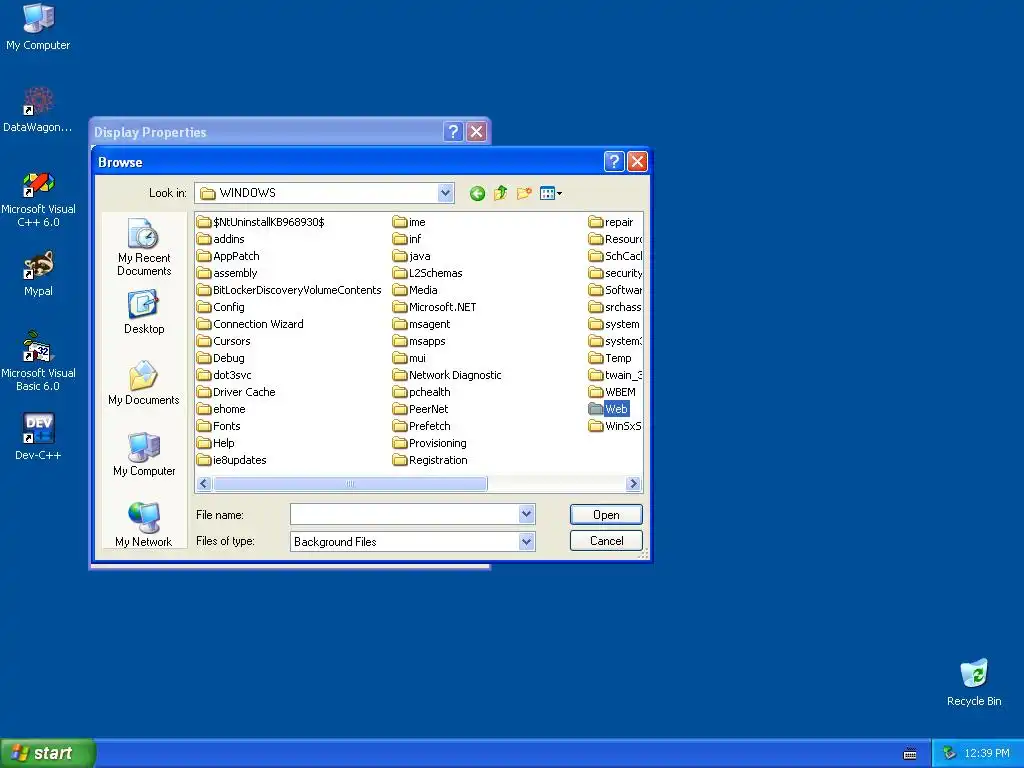Image resolution: width=1024 pixels, height=768 pixels.
Task: Select the Provisioning folder
Action: tap(430, 443)
